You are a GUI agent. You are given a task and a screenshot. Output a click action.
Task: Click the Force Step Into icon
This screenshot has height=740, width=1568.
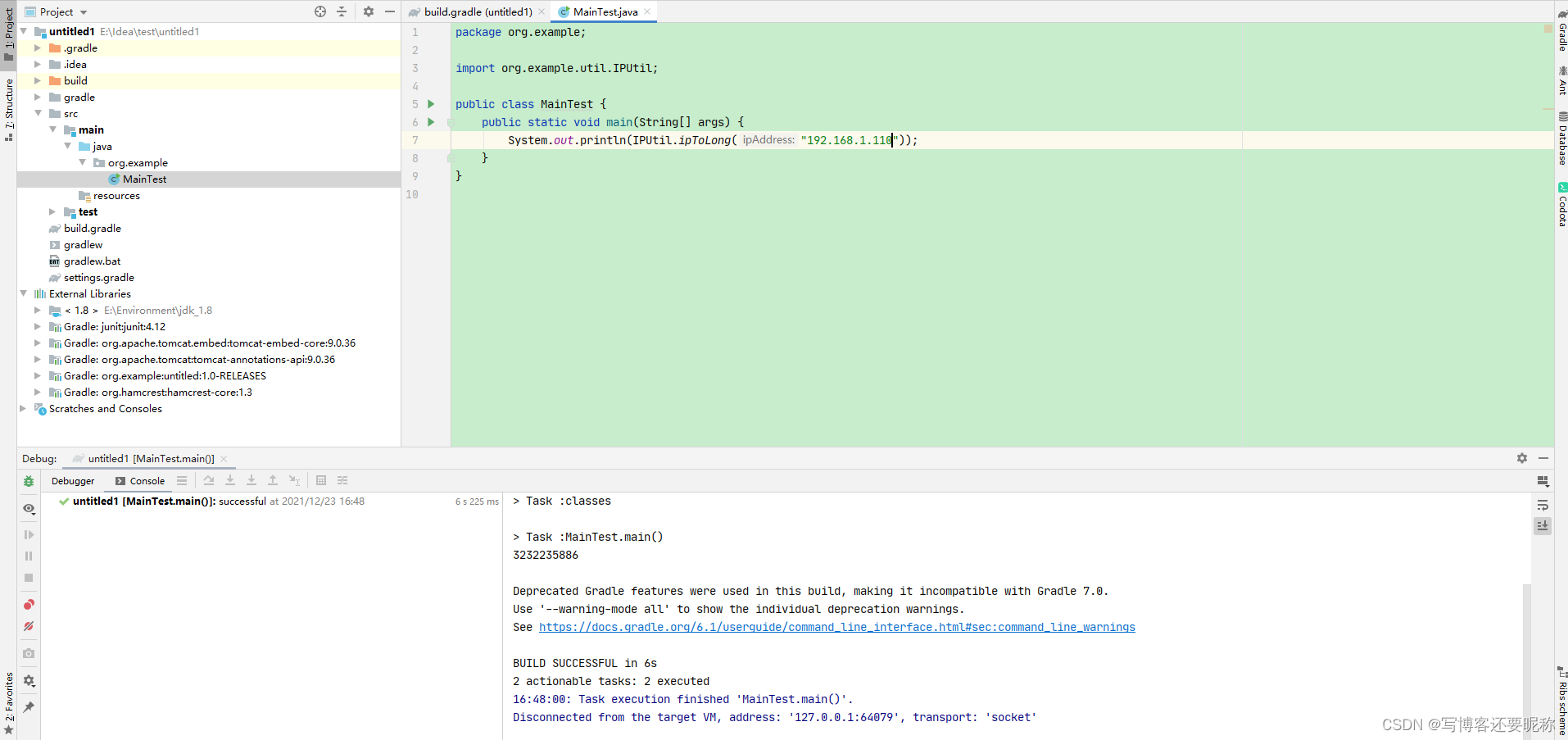[x=252, y=480]
